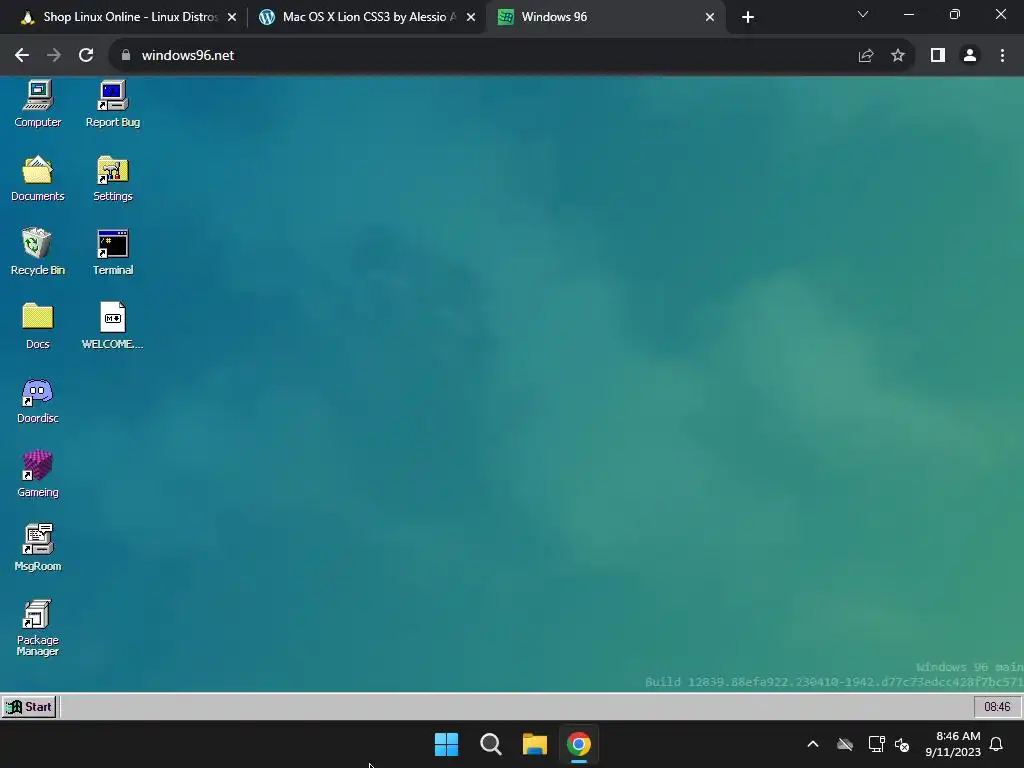Open the Computer desktop icon
Image resolution: width=1024 pixels, height=768 pixels.
tap(37, 104)
